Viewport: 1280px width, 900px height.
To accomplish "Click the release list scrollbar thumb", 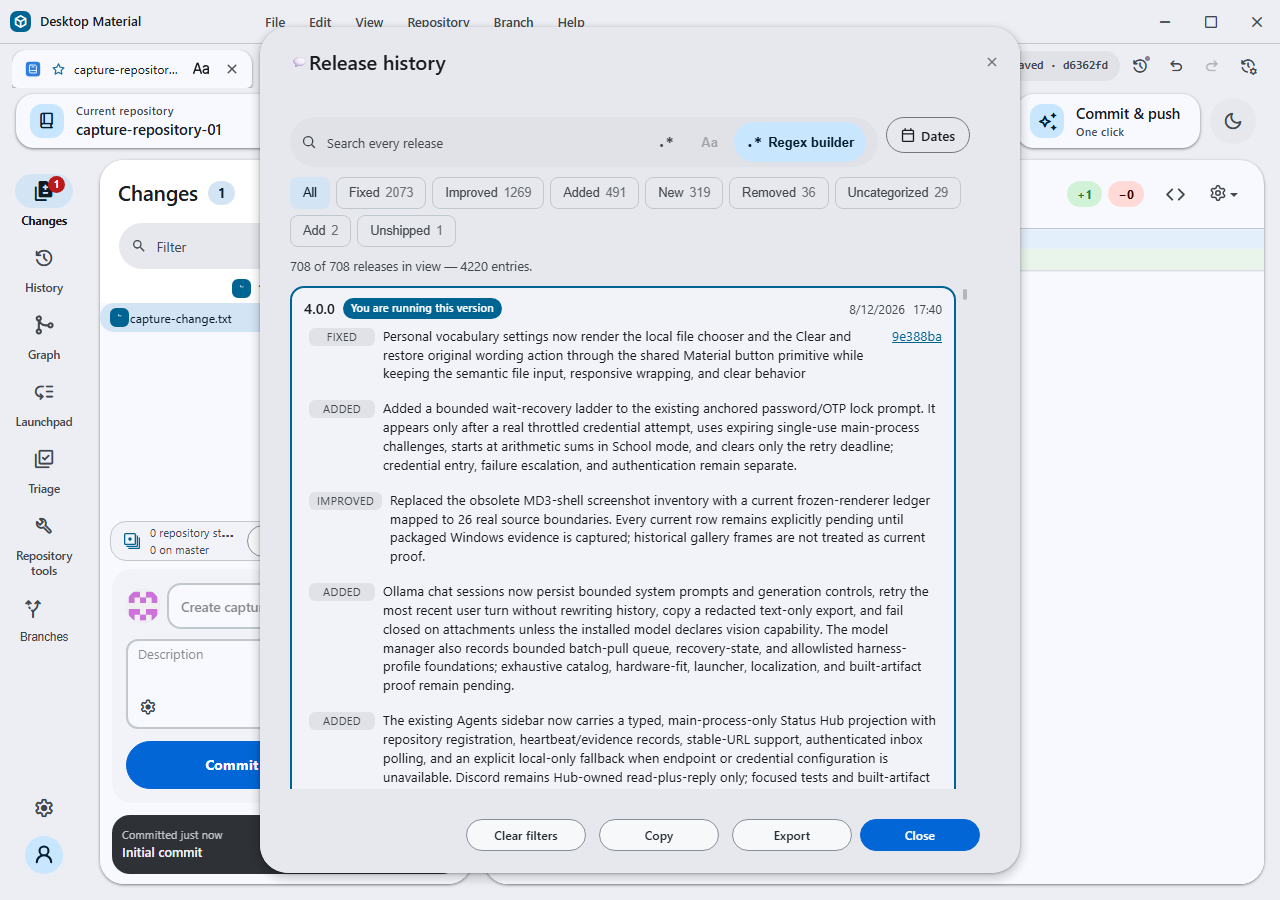I will (965, 294).
